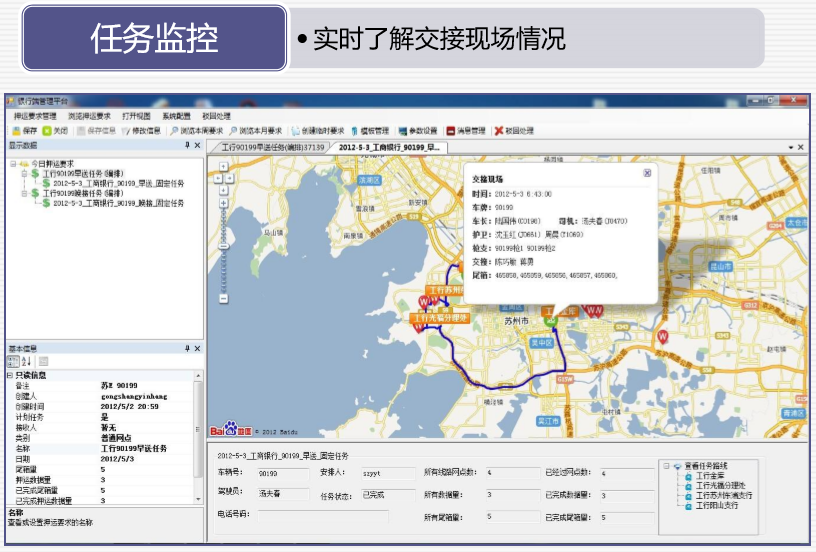Click the map zoom slider handle

tap(223, 246)
